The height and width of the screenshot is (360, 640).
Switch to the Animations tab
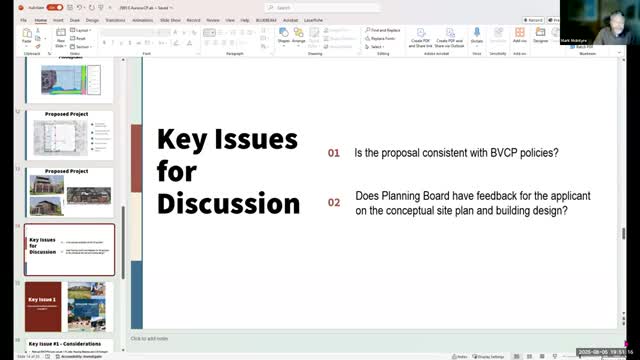coord(142,20)
